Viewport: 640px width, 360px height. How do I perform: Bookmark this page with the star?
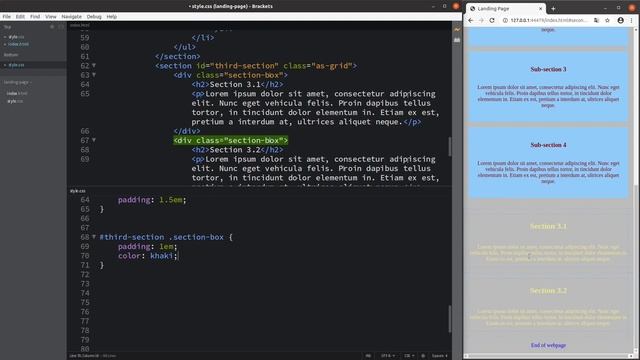pyautogui.click(x=607, y=20)
